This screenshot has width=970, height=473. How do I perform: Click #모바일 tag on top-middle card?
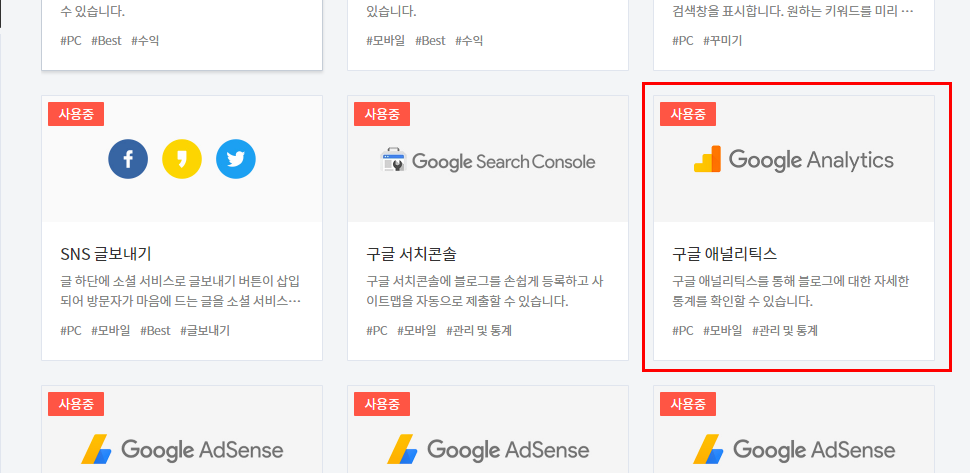tap(385, 41)
